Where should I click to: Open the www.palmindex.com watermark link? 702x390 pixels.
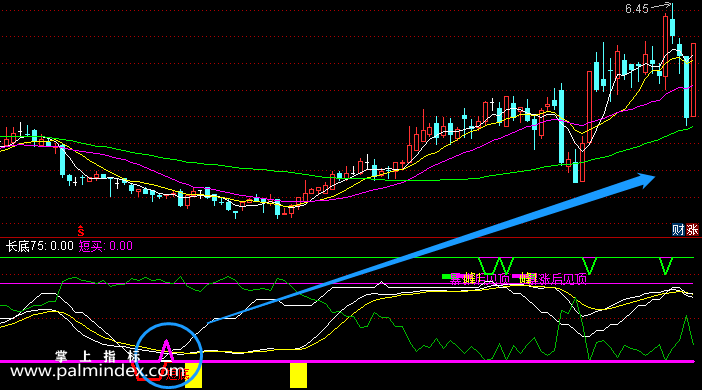(x=97, y=371)
